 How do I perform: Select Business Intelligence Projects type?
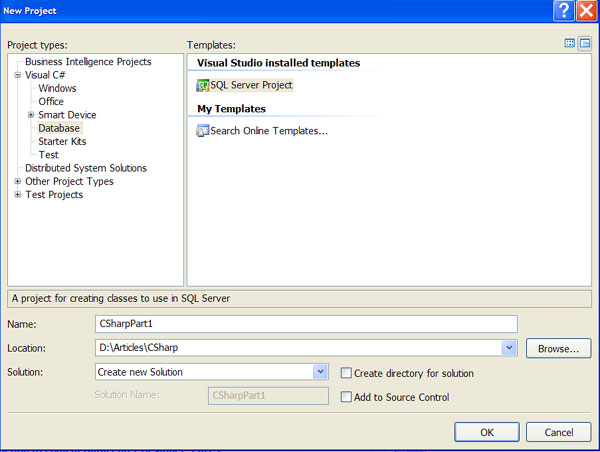click(88, 62)
